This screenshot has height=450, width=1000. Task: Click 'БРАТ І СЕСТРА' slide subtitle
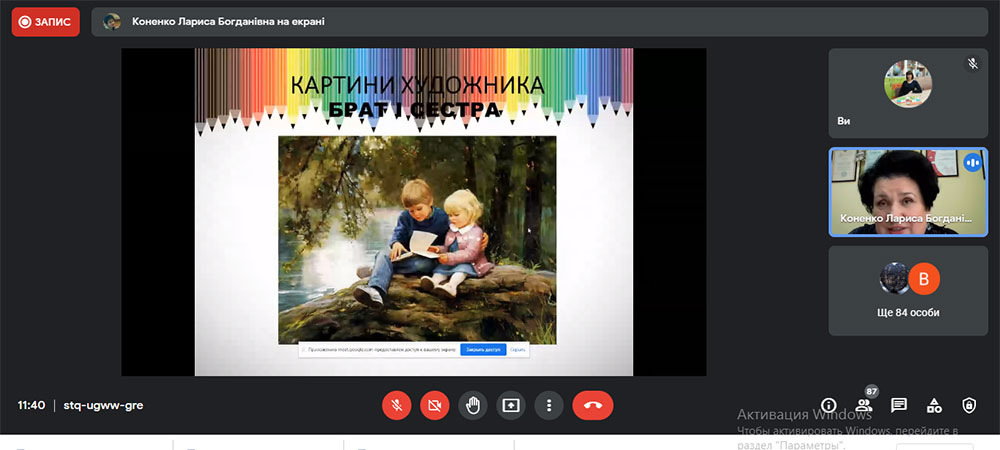coord(414,110)
